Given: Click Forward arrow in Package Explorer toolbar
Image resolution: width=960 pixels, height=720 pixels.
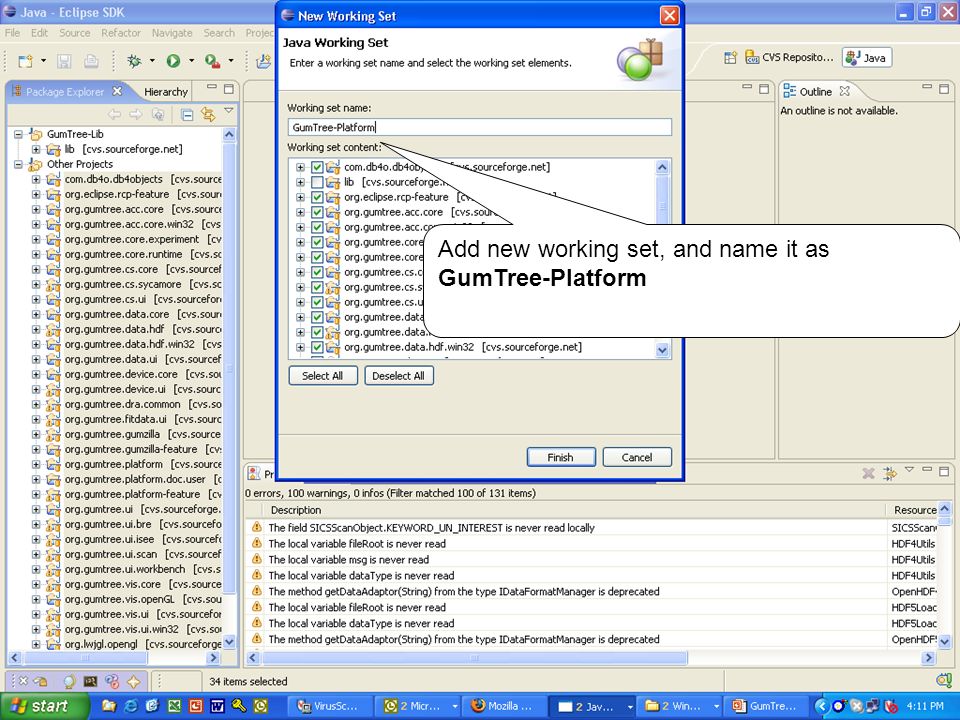Looking at the screenshot, I should (135, 114).
